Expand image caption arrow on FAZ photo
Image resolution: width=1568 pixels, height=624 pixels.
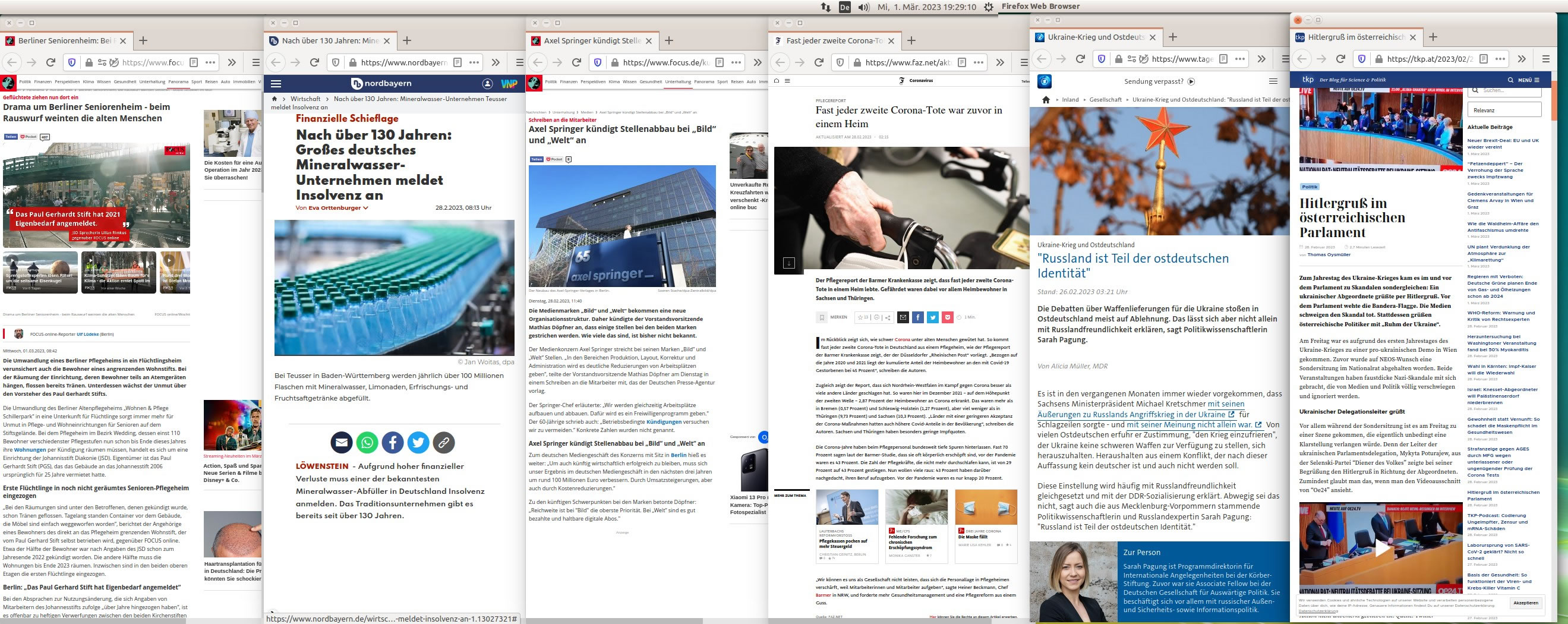tap(789, 263)
